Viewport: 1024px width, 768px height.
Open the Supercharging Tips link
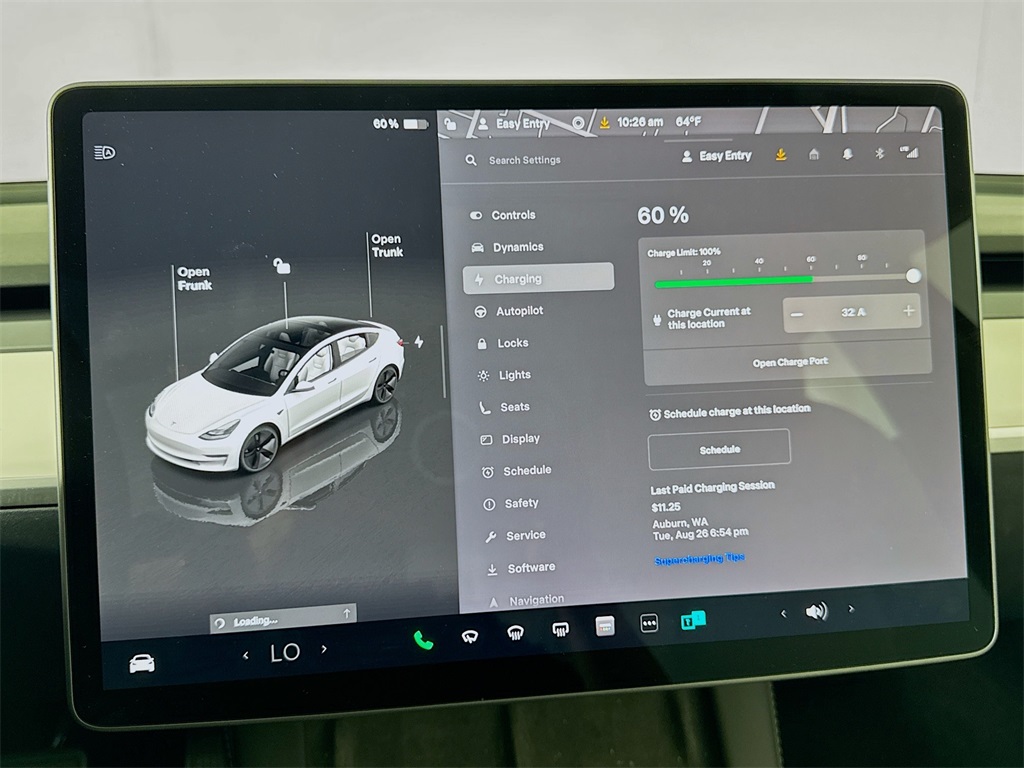point(699,559)
